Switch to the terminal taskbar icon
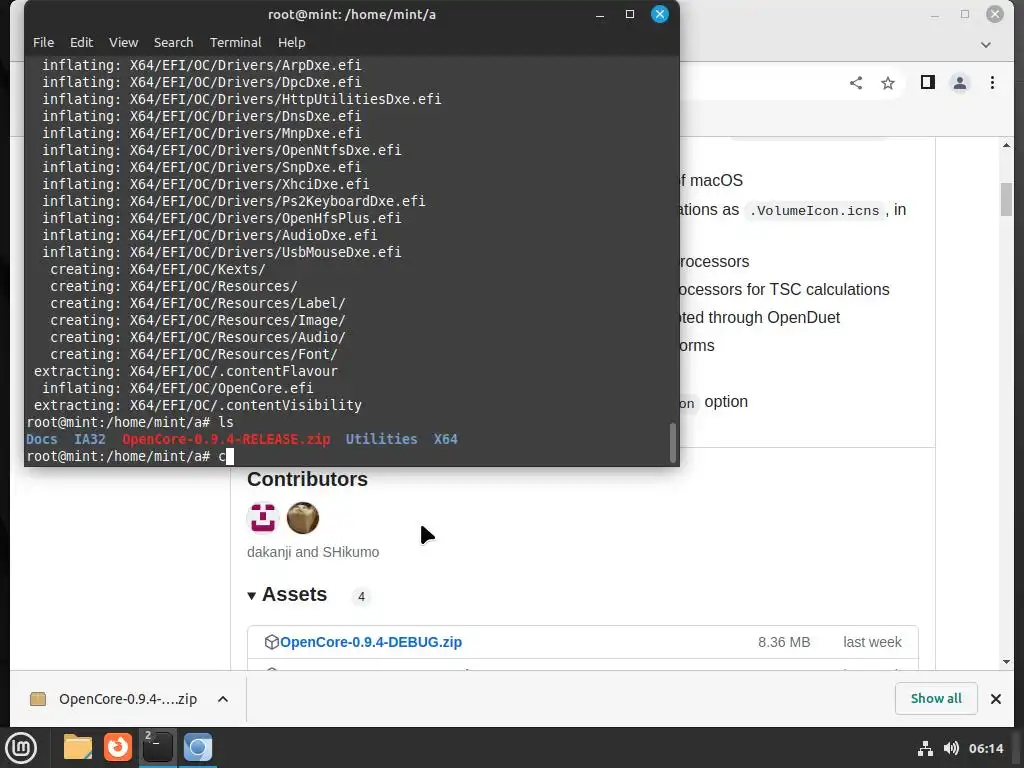 coord(158,747)
